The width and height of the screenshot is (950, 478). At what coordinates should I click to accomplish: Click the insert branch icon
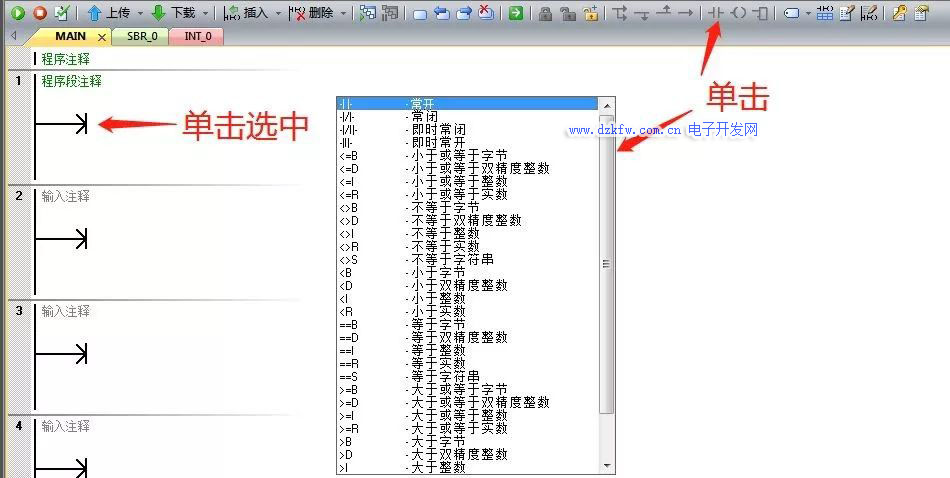(620, 13)
